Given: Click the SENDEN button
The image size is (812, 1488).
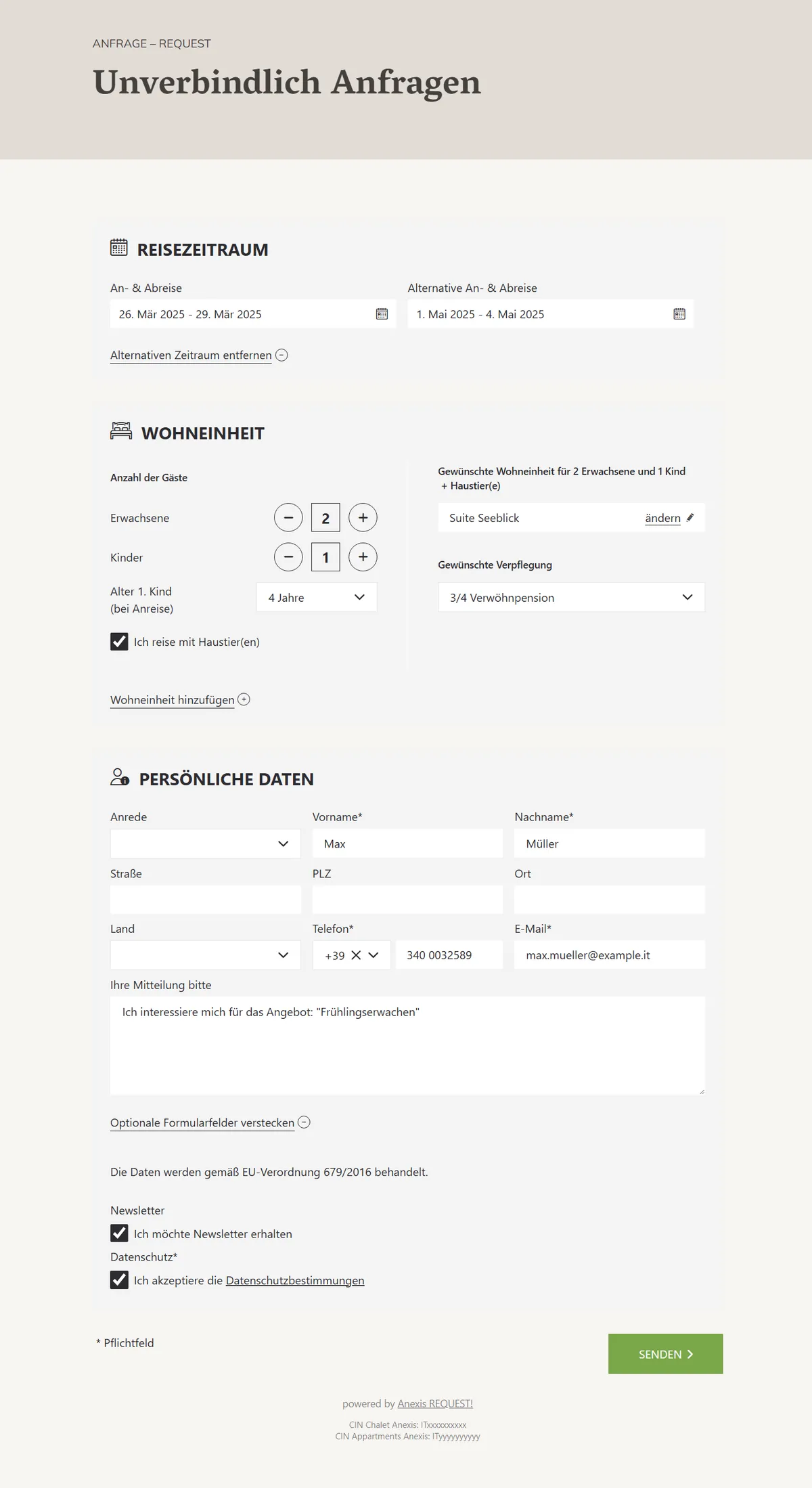Looking at the screenshot, I should [x=666, y=1354].
